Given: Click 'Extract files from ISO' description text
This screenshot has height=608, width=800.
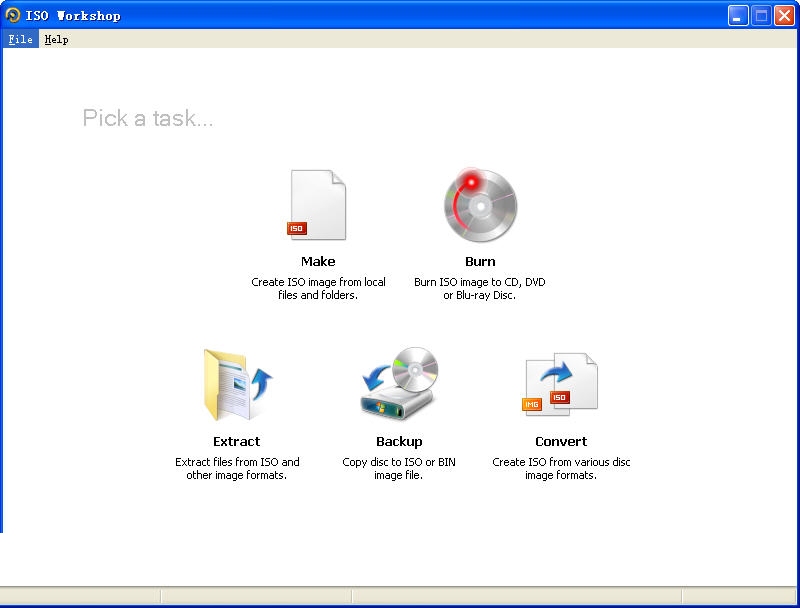Looking at the screenshot, I should (237, 469).
